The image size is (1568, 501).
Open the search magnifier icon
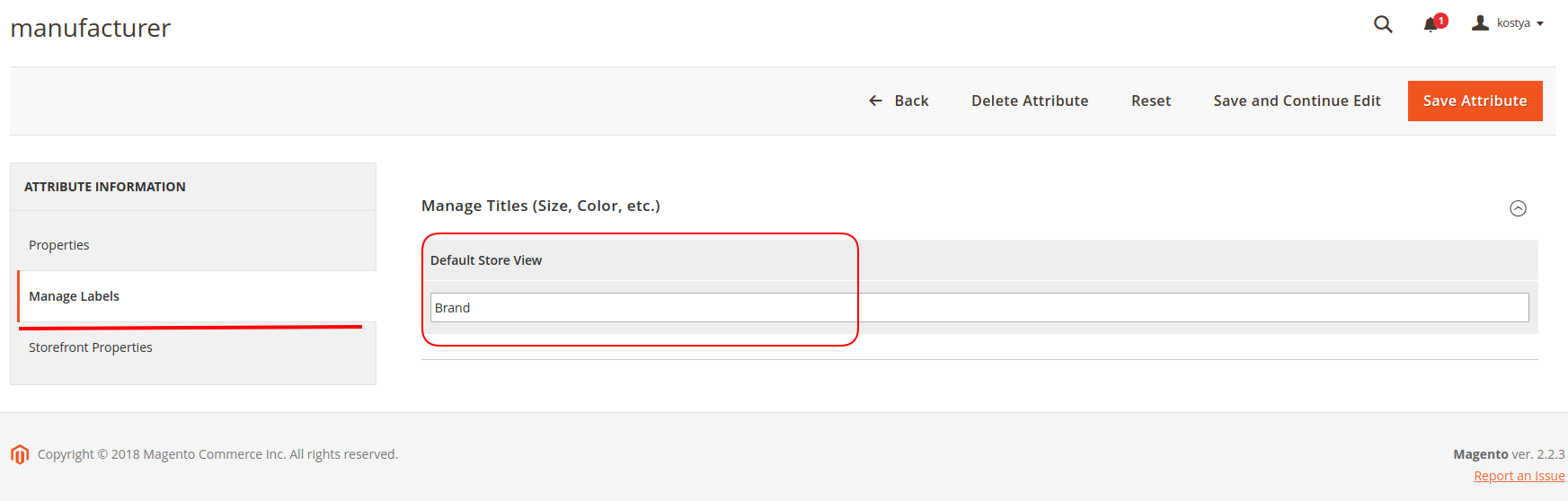click(x=1383, y=24)
